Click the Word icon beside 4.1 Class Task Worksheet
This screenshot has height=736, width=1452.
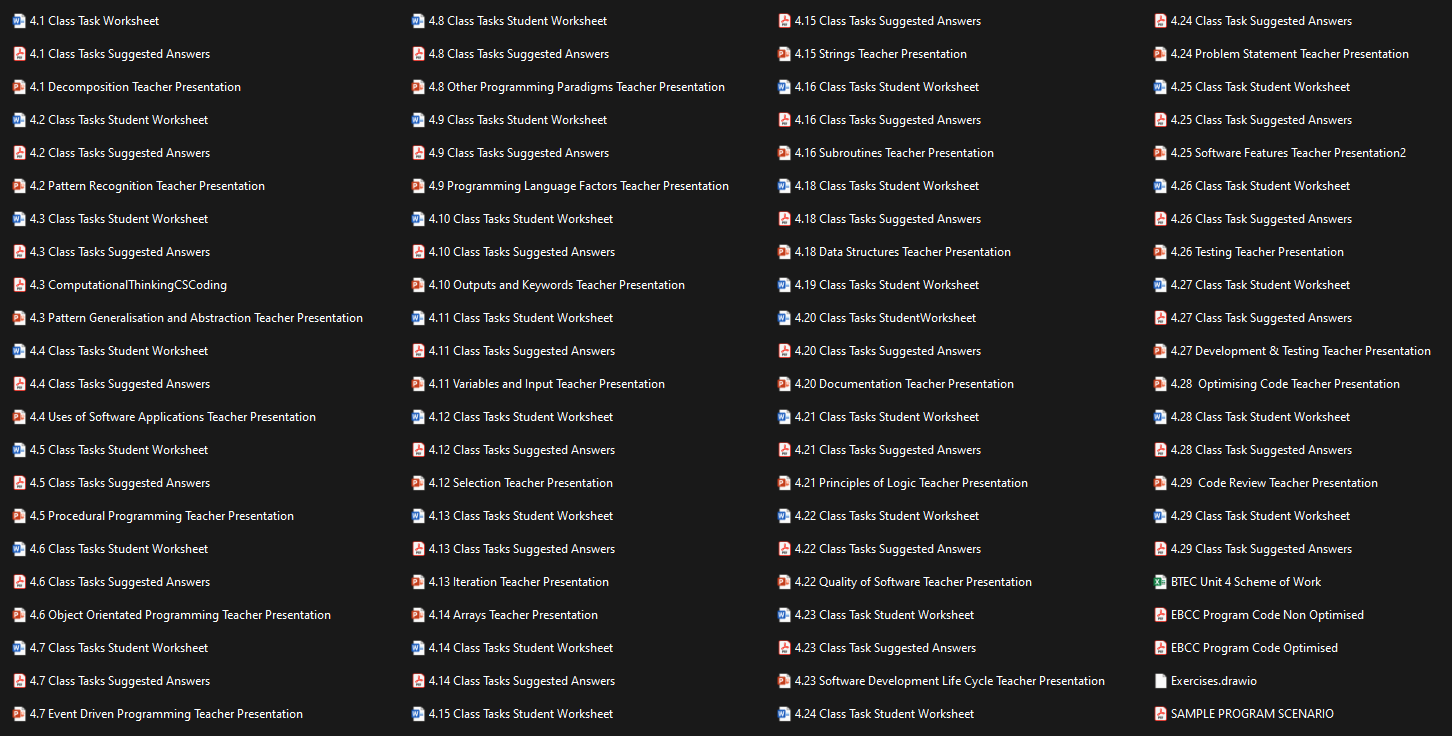18,20
